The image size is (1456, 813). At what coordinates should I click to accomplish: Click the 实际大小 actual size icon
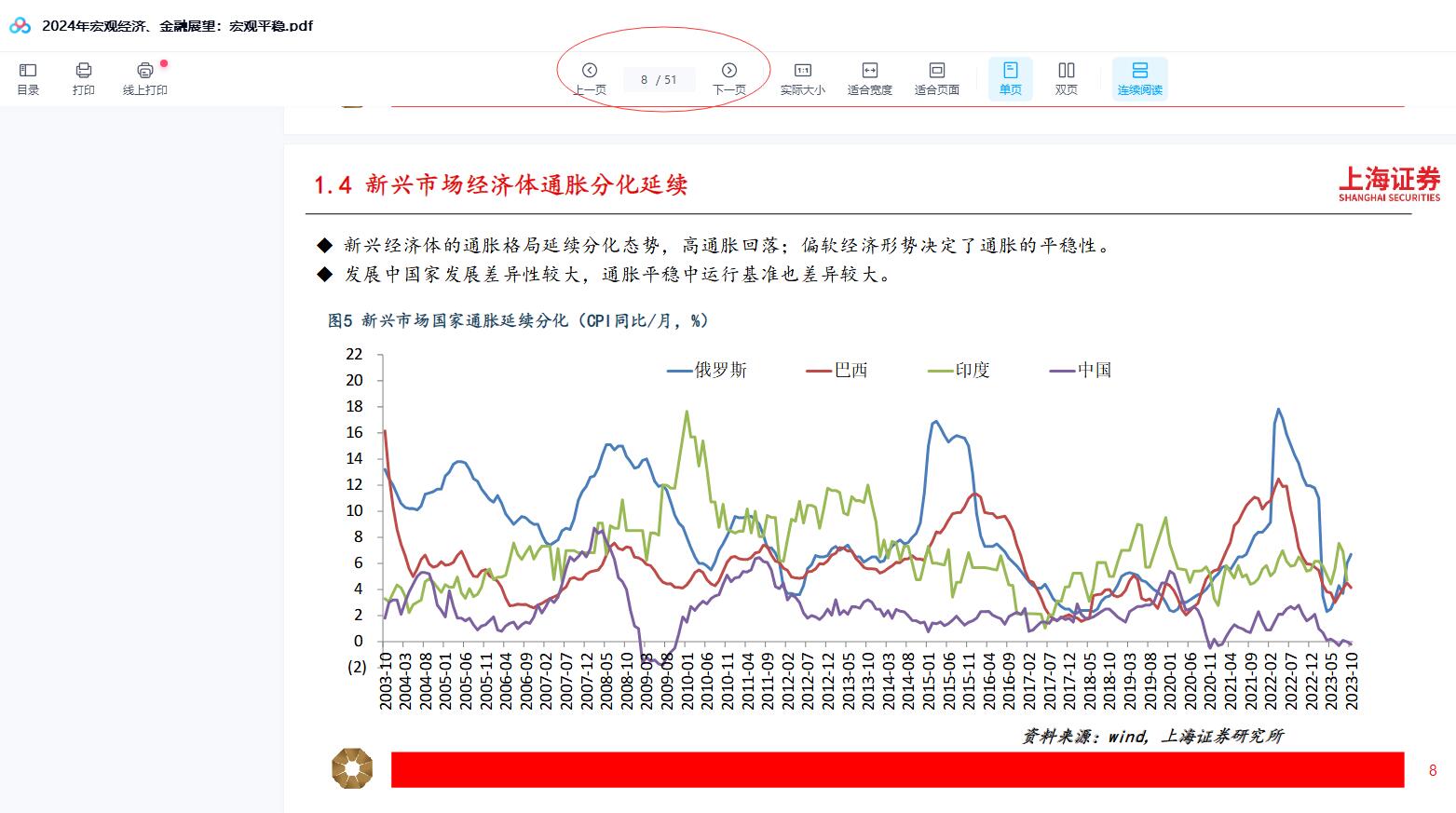[x=803, y=78]
